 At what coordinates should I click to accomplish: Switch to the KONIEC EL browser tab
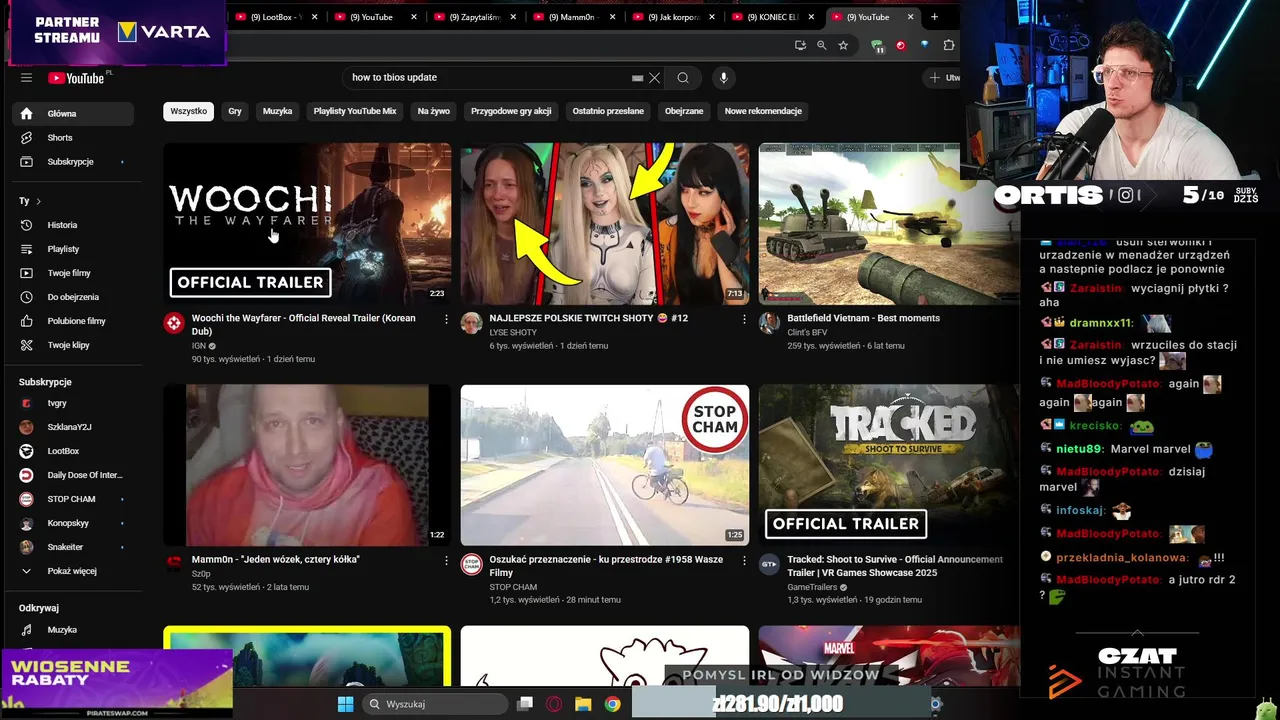tap(772, 17)
